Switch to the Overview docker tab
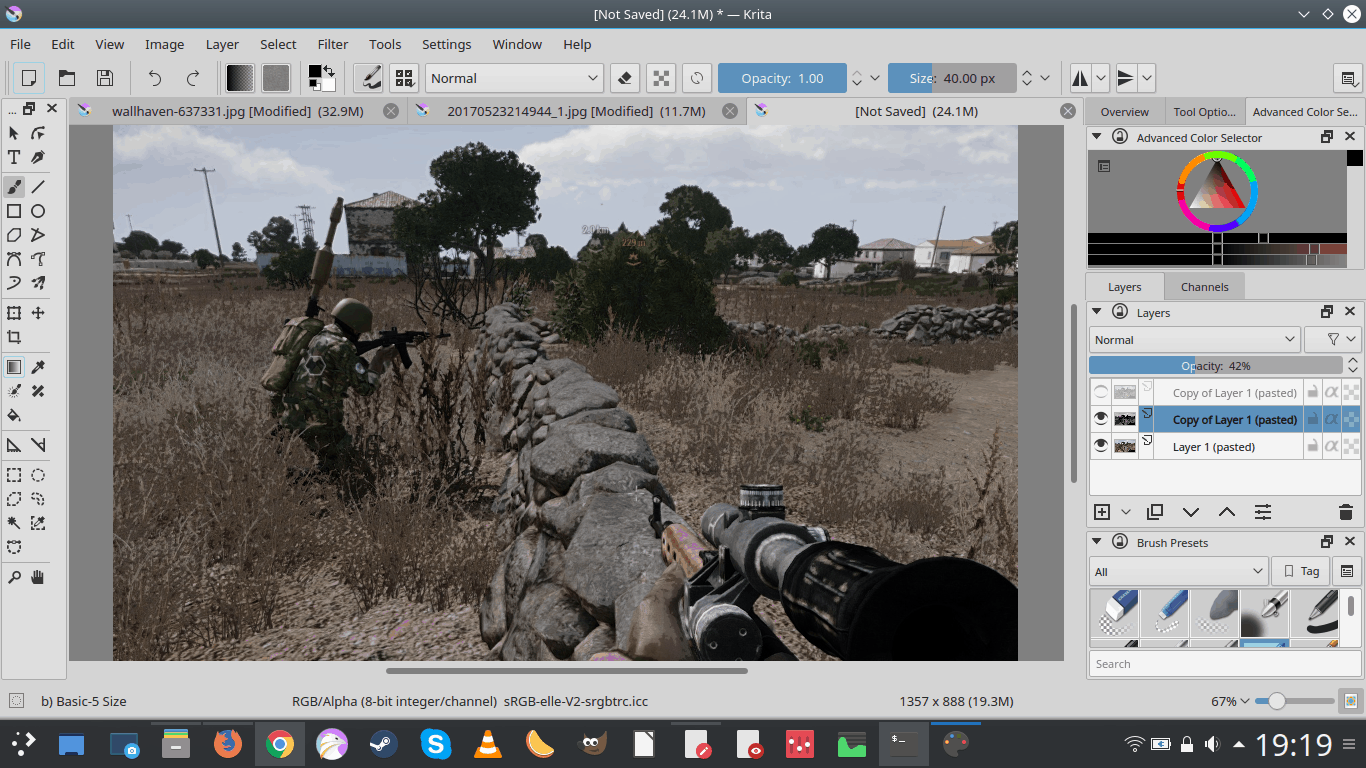This screenshot has height=768, width=1366. pyautogui.click(x=1125, y=112)
